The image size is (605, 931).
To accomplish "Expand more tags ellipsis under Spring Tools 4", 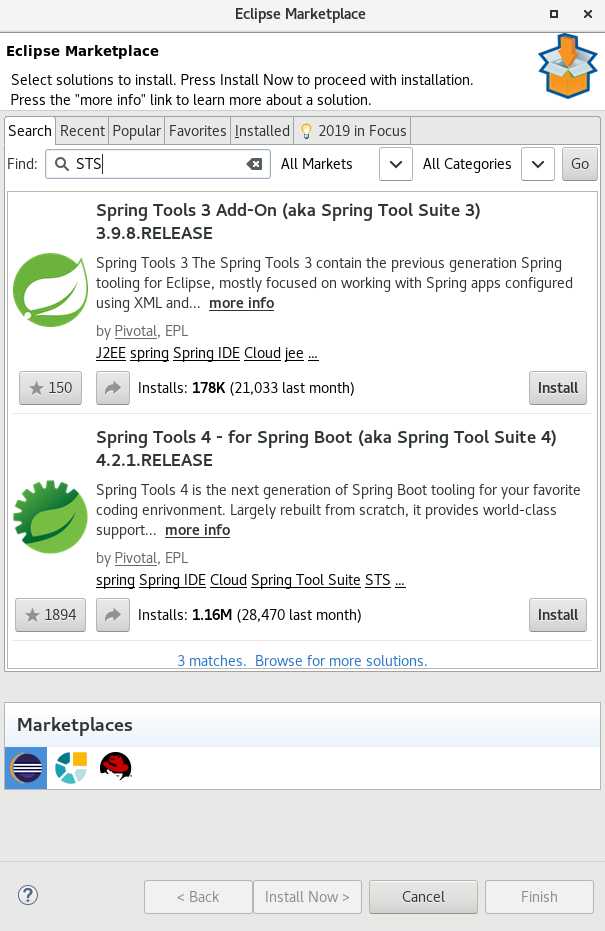I will (x=400, y=581).
